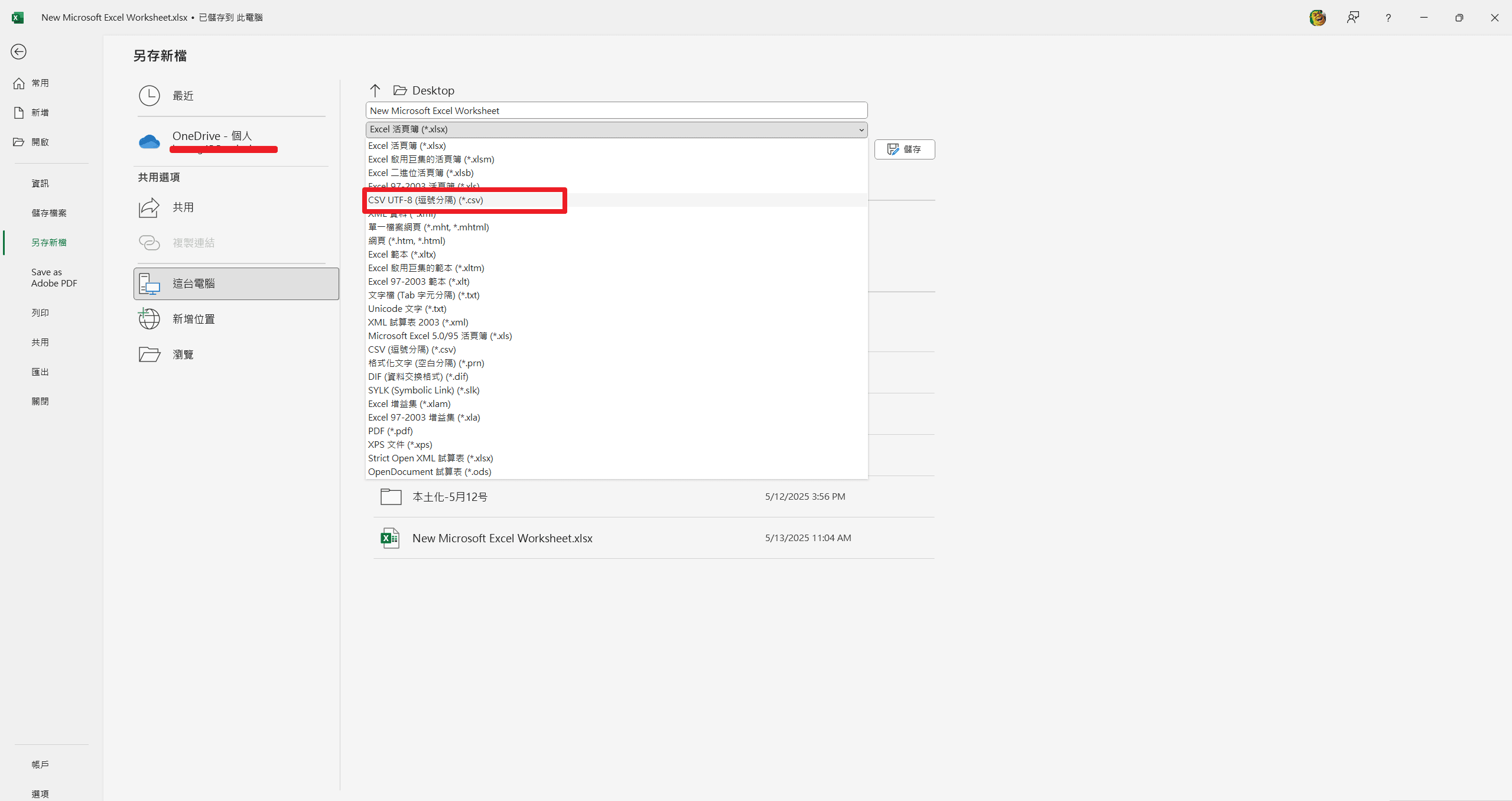The image size is (1512, 801).
Task: Click the 共用 share icon option
Action: tap(236, 207)
